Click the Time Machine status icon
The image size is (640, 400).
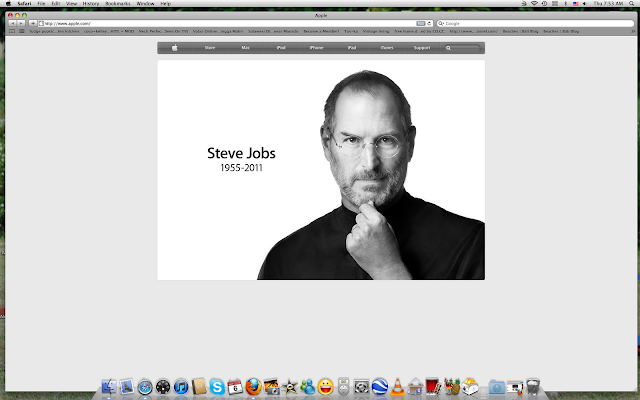pos(544,3)
